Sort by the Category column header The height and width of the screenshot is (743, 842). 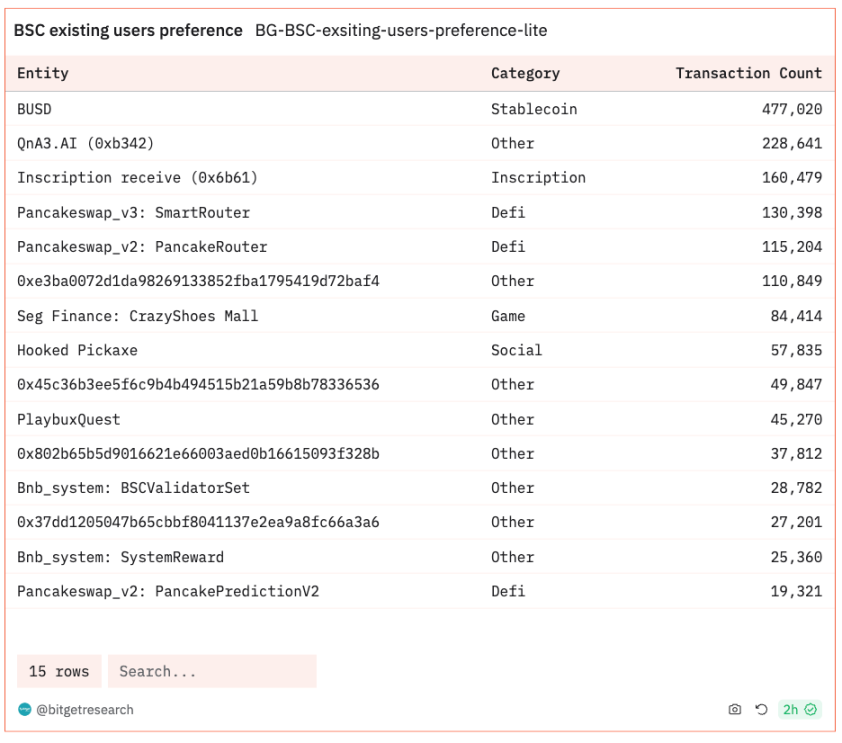pos(525,73)
